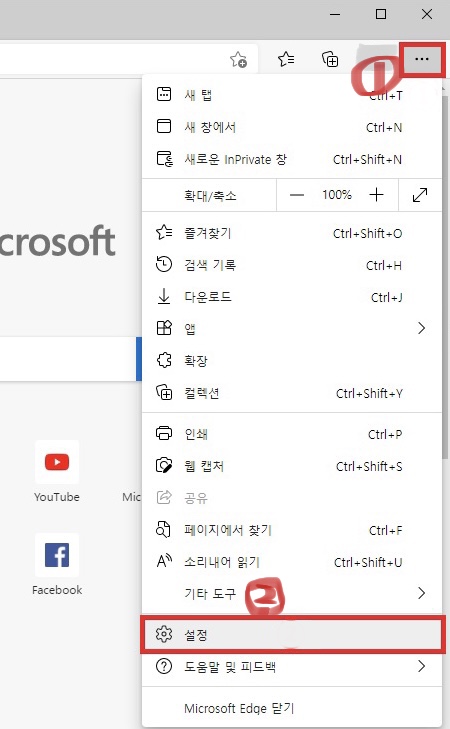
Task: Click the download arrow icon beside 다운로드
Action: click(164, 297)
